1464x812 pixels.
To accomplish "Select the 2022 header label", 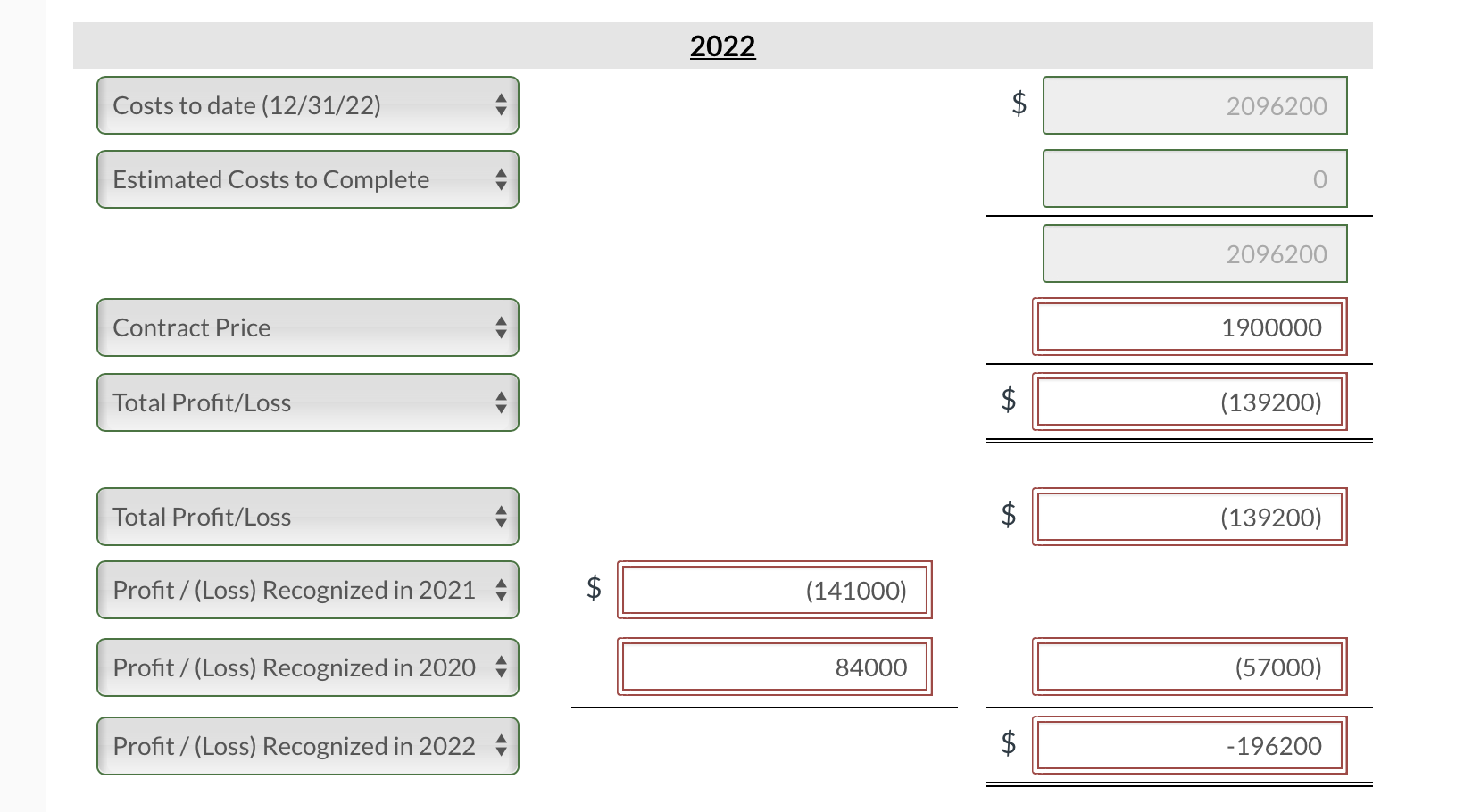I will 723,46.
